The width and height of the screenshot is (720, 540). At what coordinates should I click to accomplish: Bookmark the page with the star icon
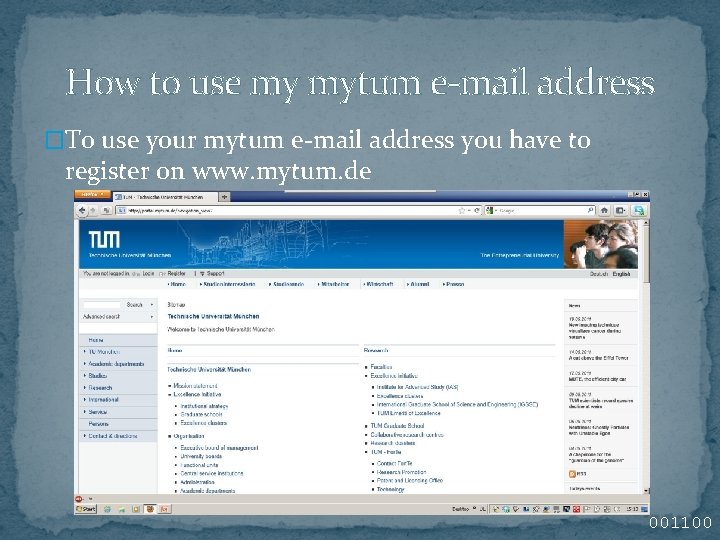[461, 210]
